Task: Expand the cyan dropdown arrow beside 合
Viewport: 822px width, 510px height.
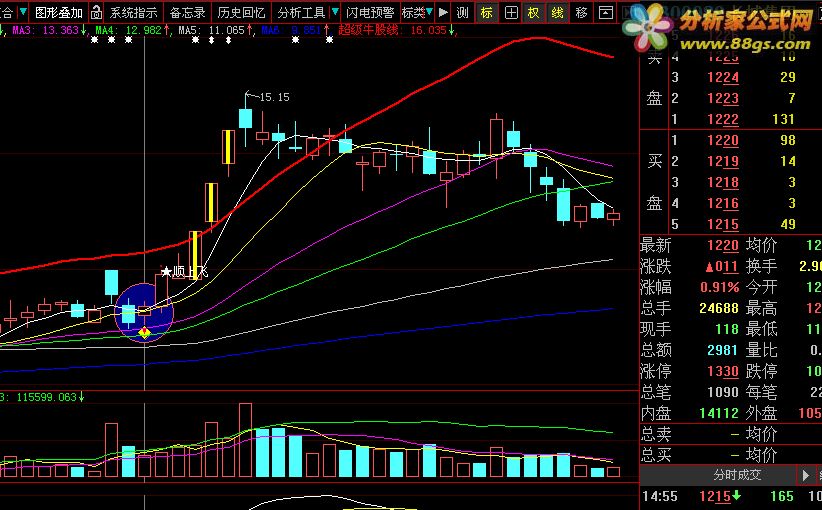Action: coord(23,12)
